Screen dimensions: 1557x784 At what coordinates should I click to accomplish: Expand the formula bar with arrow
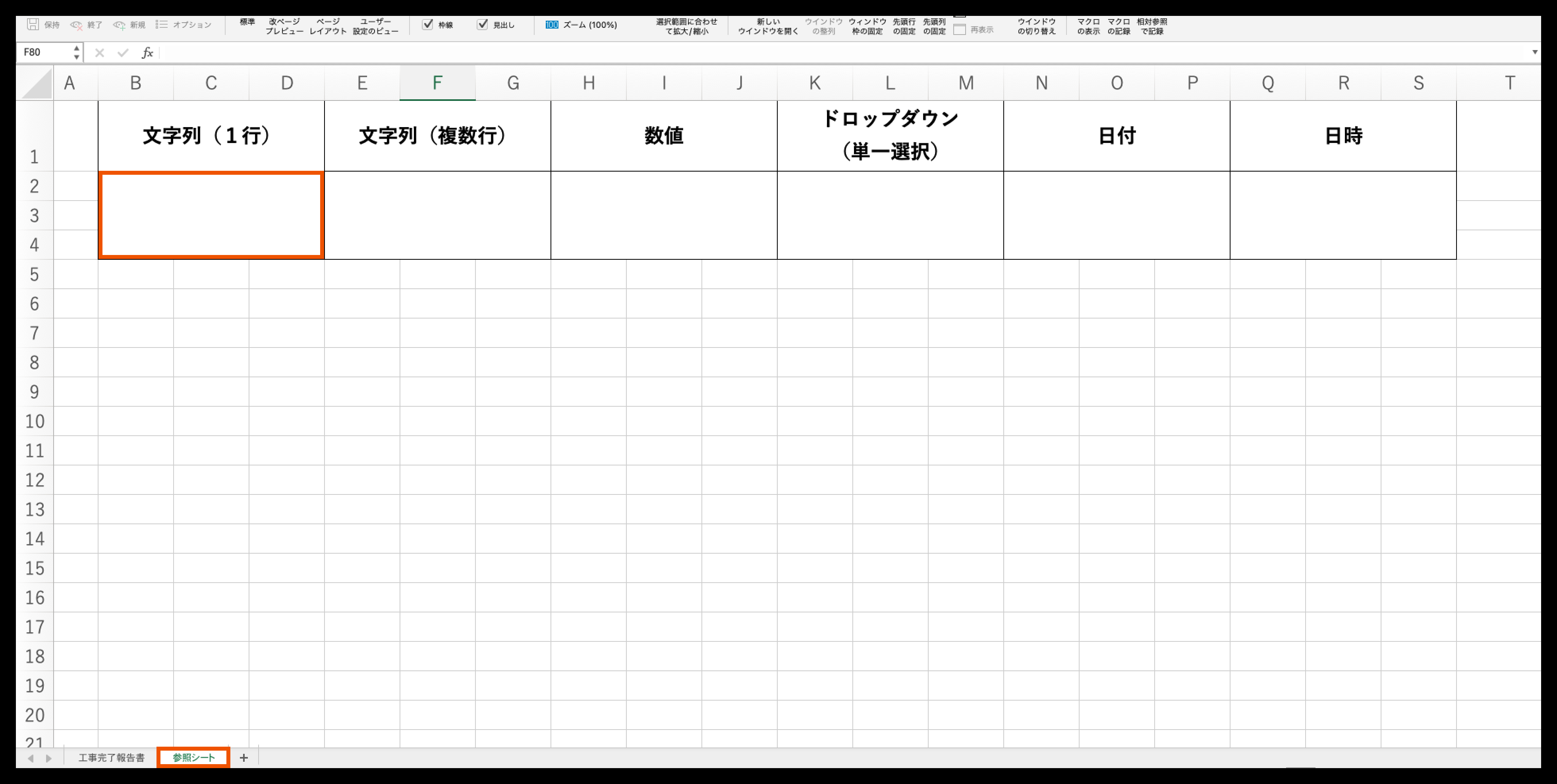tap(1535, 52)
